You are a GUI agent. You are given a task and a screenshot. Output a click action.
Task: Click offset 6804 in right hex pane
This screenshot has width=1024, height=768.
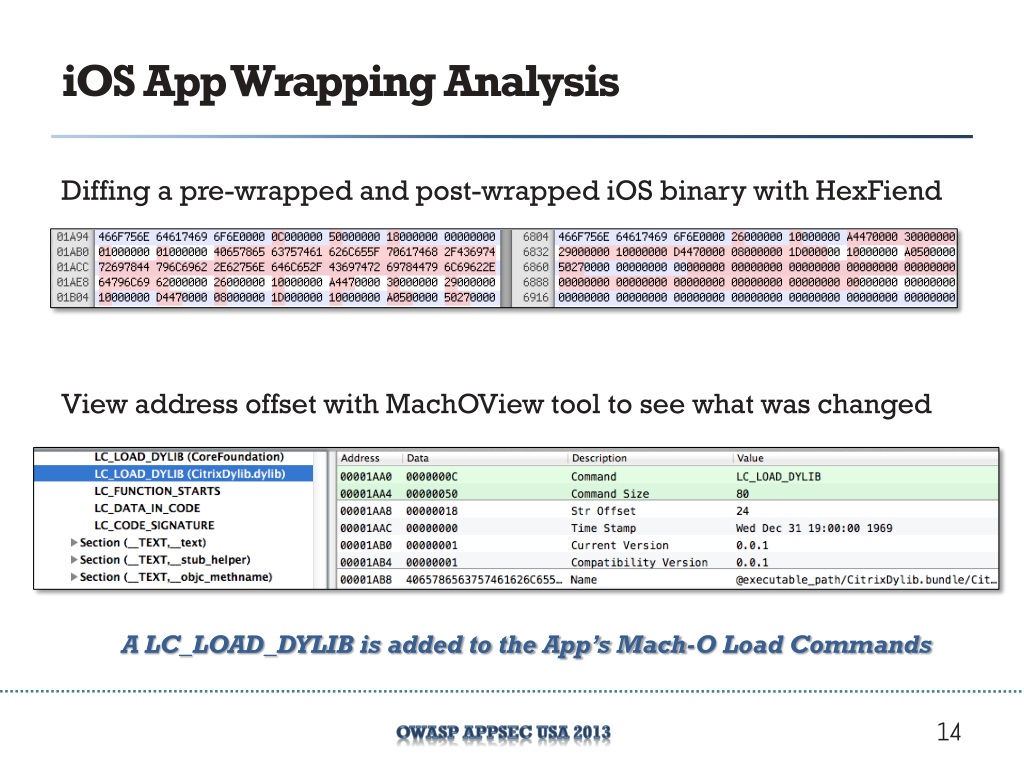coord(536,236)
